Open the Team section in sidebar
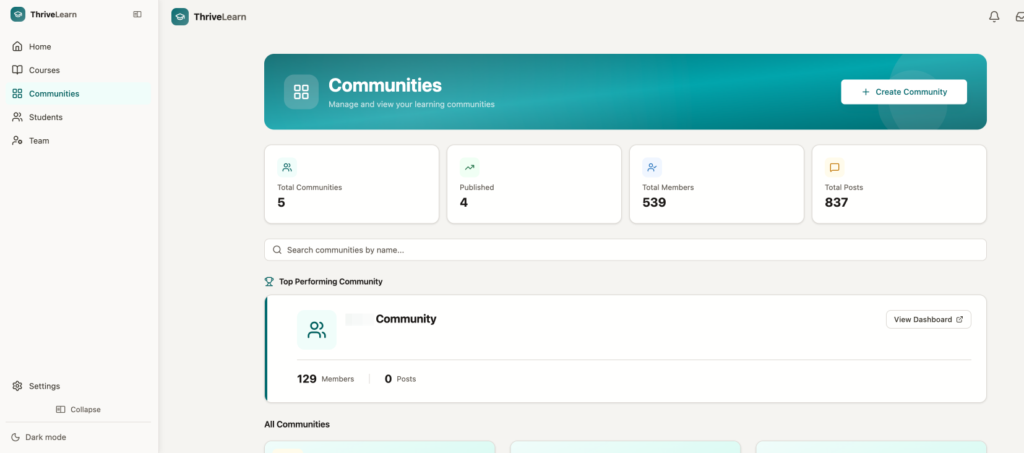The width and height of the screenshot is (1024, 453). coord(39,141)
